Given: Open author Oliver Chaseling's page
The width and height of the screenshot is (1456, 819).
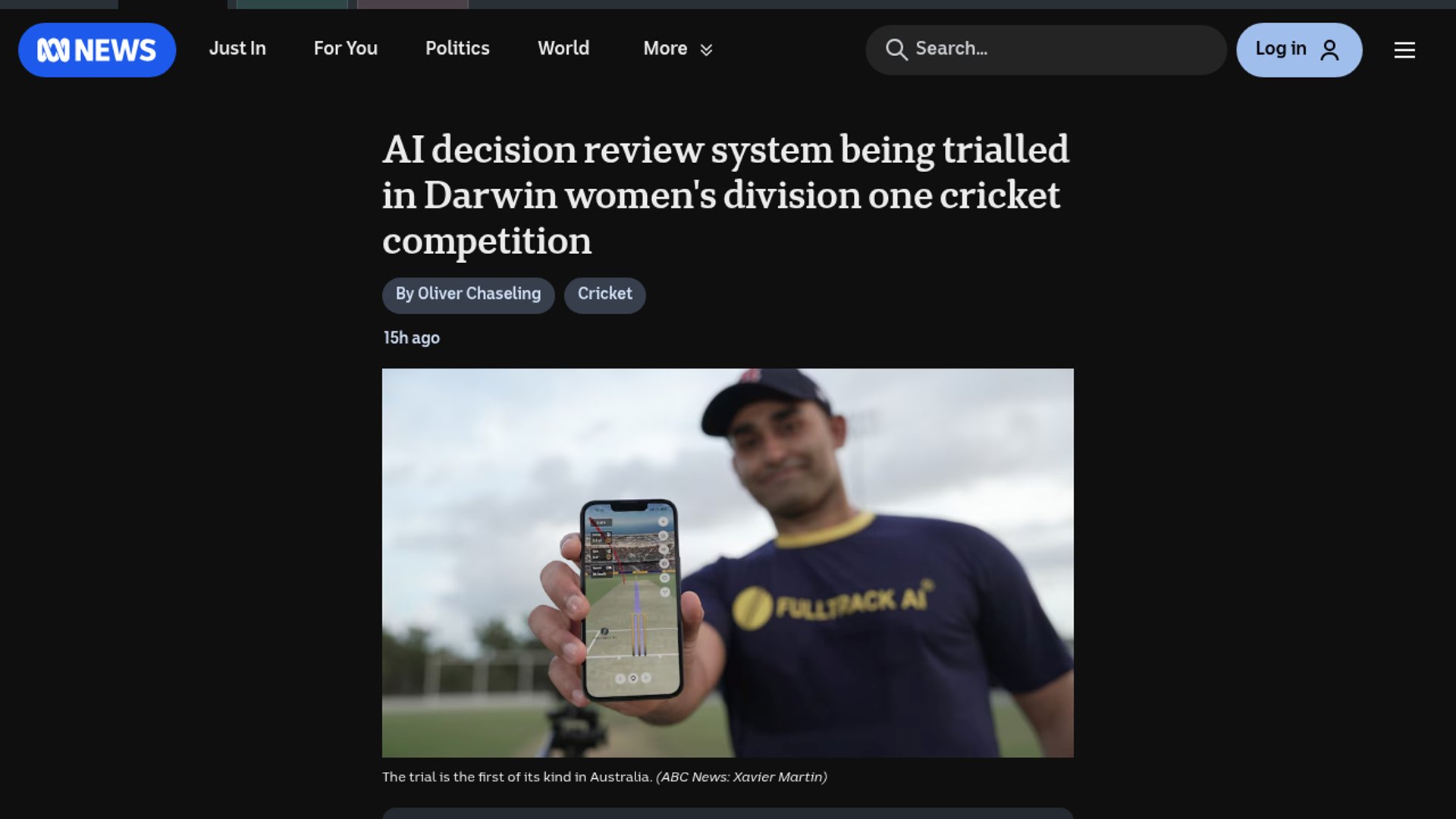Looking at the screenshot, I should (x=468, y=295).
